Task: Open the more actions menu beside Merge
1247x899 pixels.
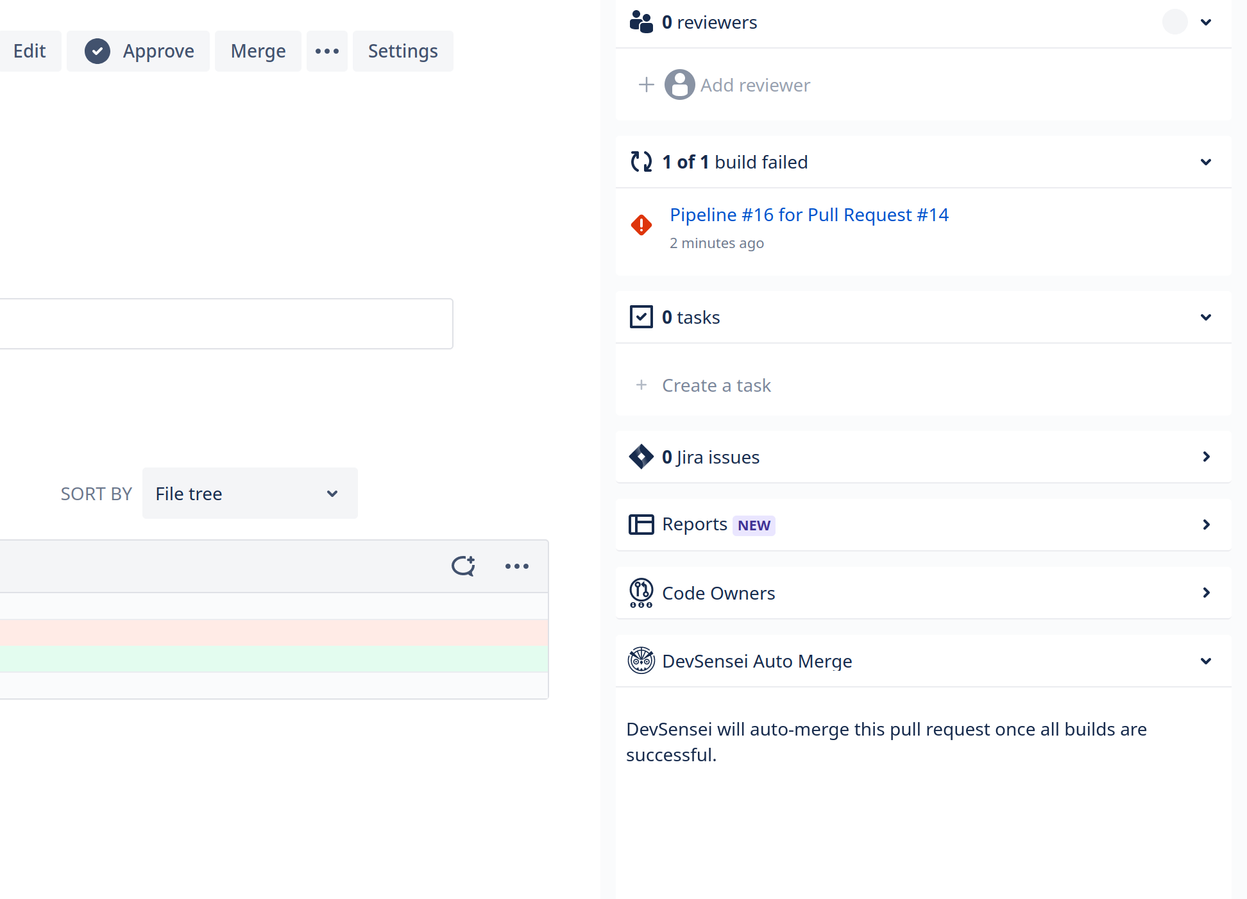Action: [x=327, y=51]
